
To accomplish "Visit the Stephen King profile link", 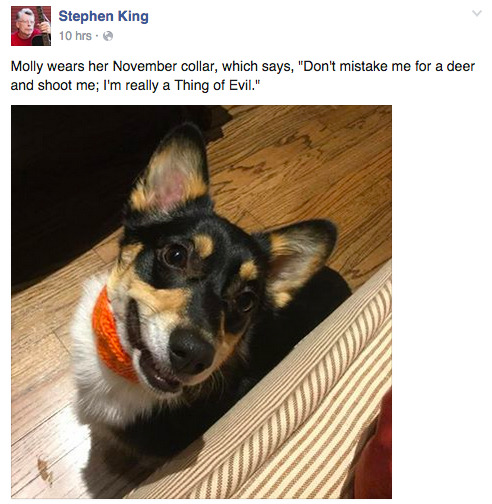I will tap(104, 16).
